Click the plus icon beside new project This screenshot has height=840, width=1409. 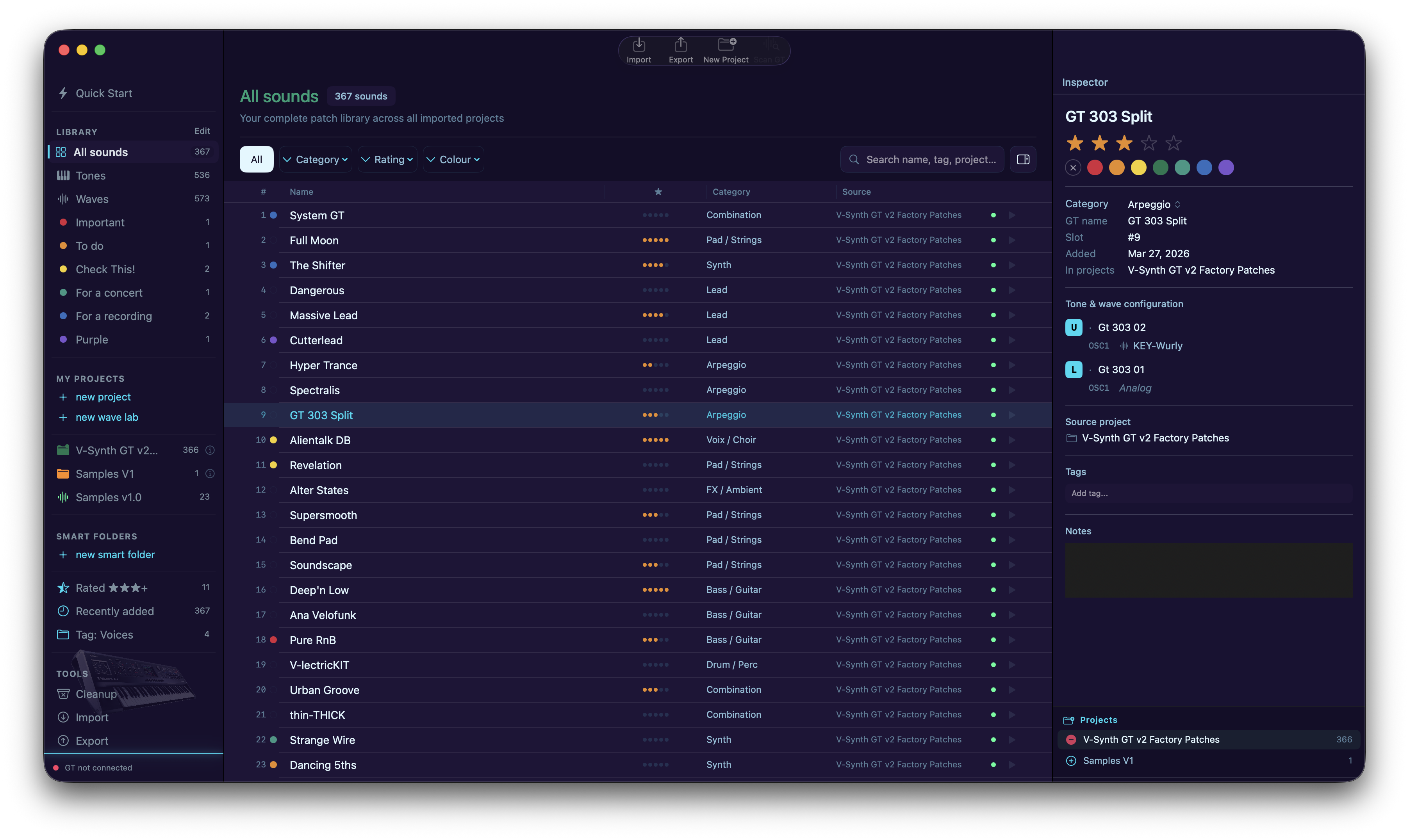pos(63,397)
